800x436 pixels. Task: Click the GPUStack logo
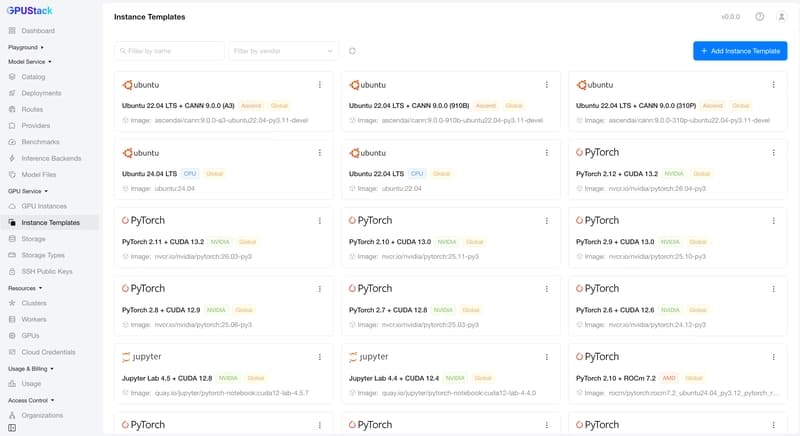pos(30,11)
